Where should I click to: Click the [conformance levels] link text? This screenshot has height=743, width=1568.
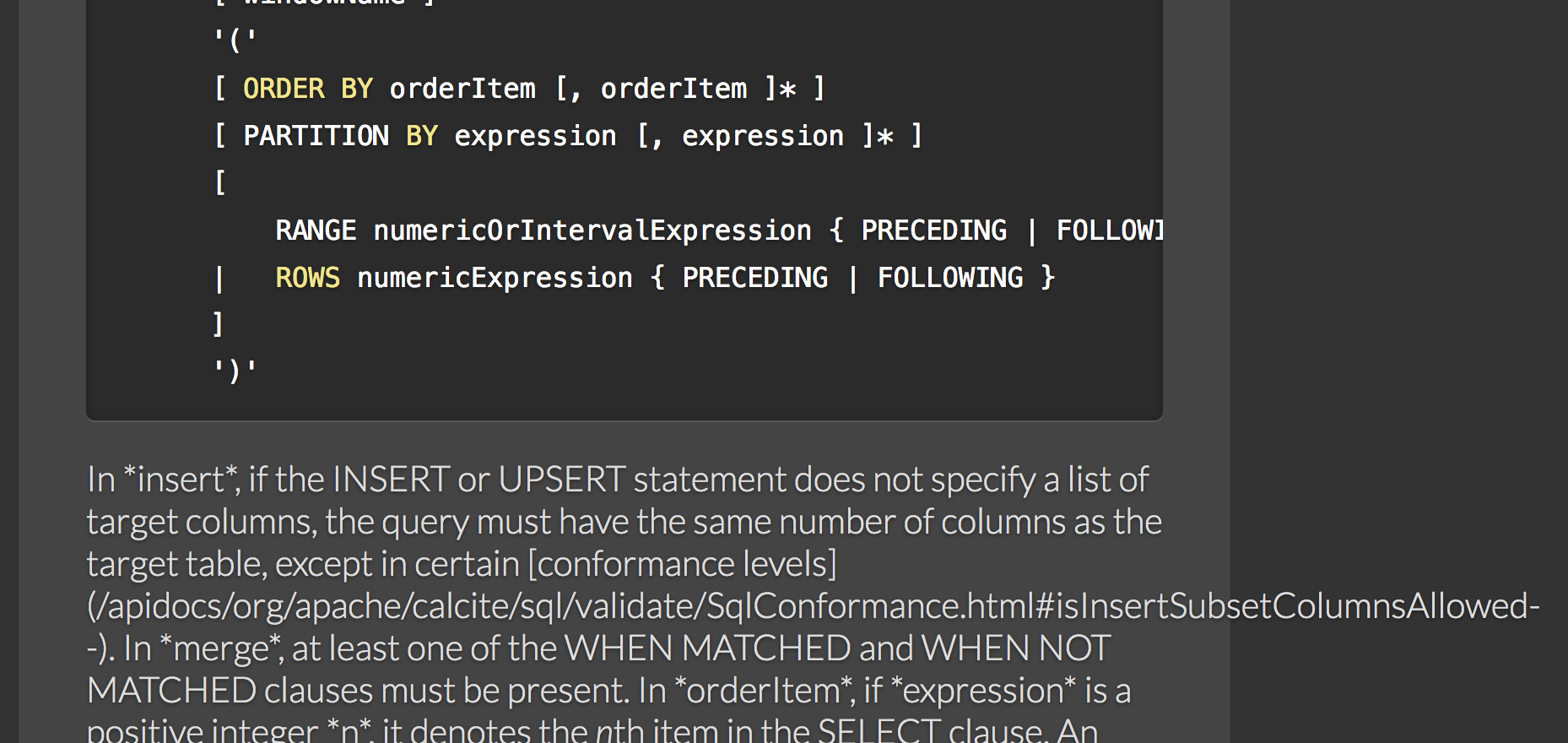(x=682, y=564)
